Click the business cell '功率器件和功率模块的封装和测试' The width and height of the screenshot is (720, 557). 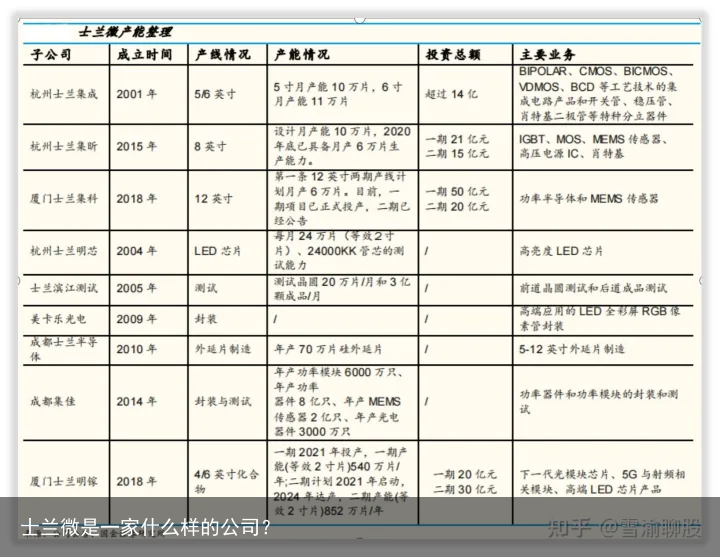click(x=599, y=401)
